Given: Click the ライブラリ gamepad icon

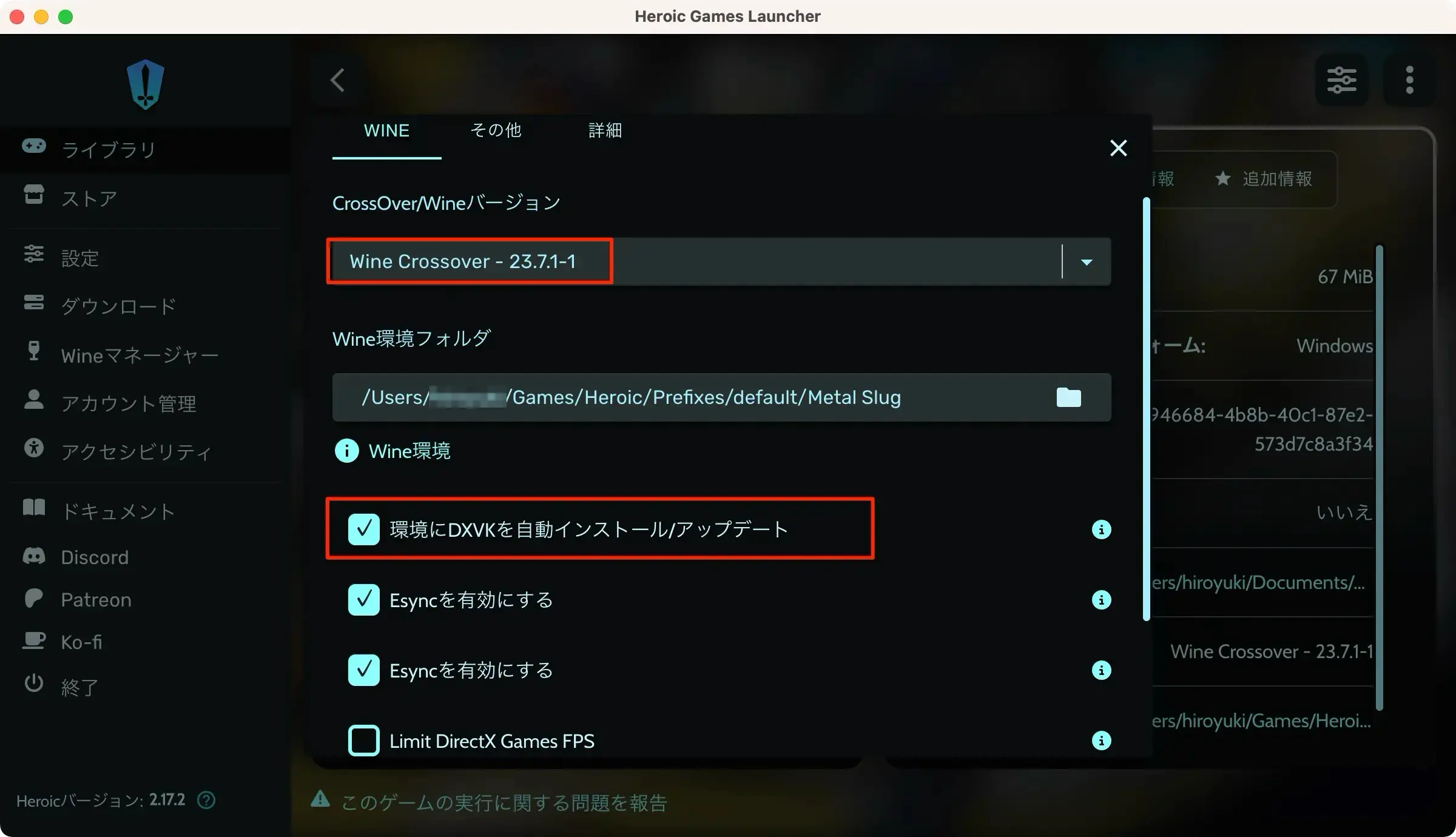Looking at the screenshot, I should 34,146.
